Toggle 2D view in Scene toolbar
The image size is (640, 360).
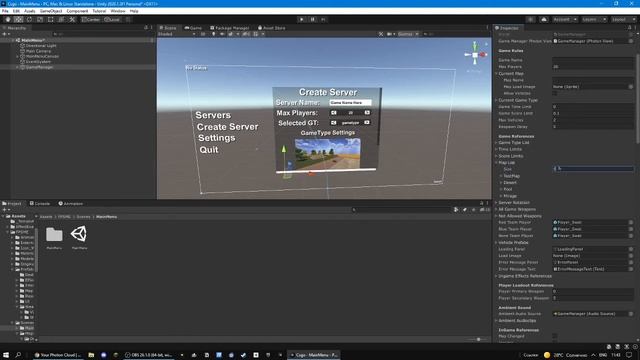pos(203,34)
